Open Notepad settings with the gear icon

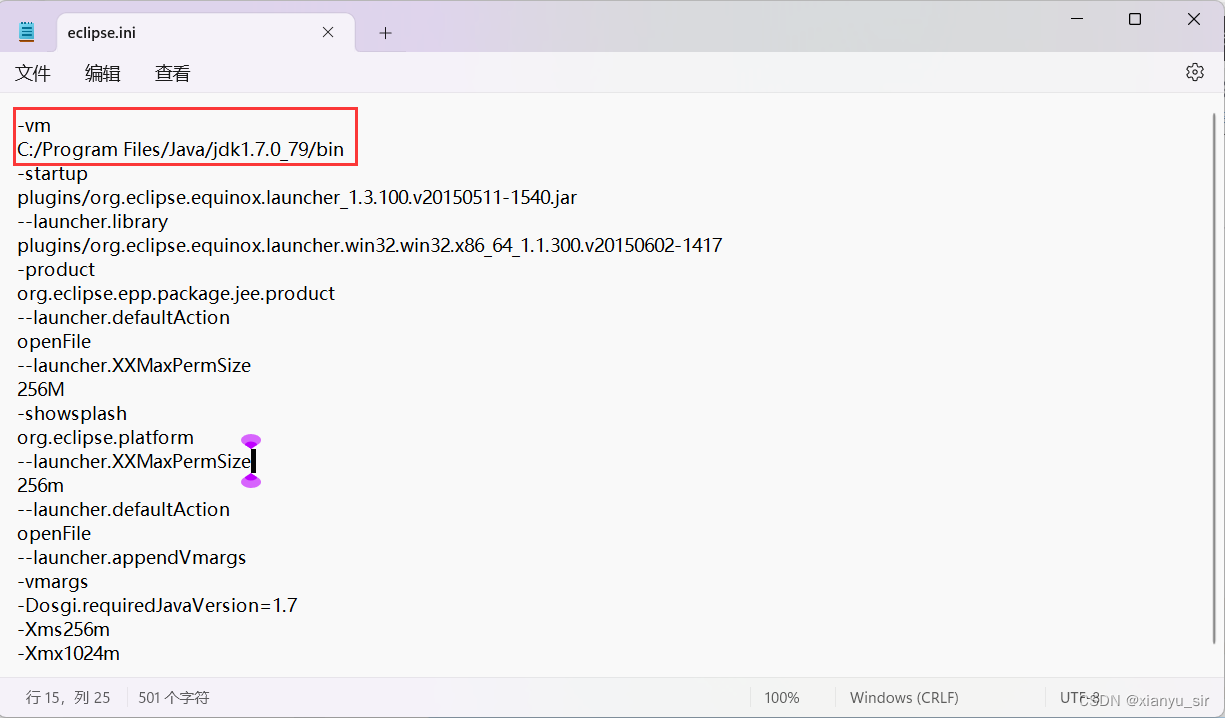(x=1194, y=71)
